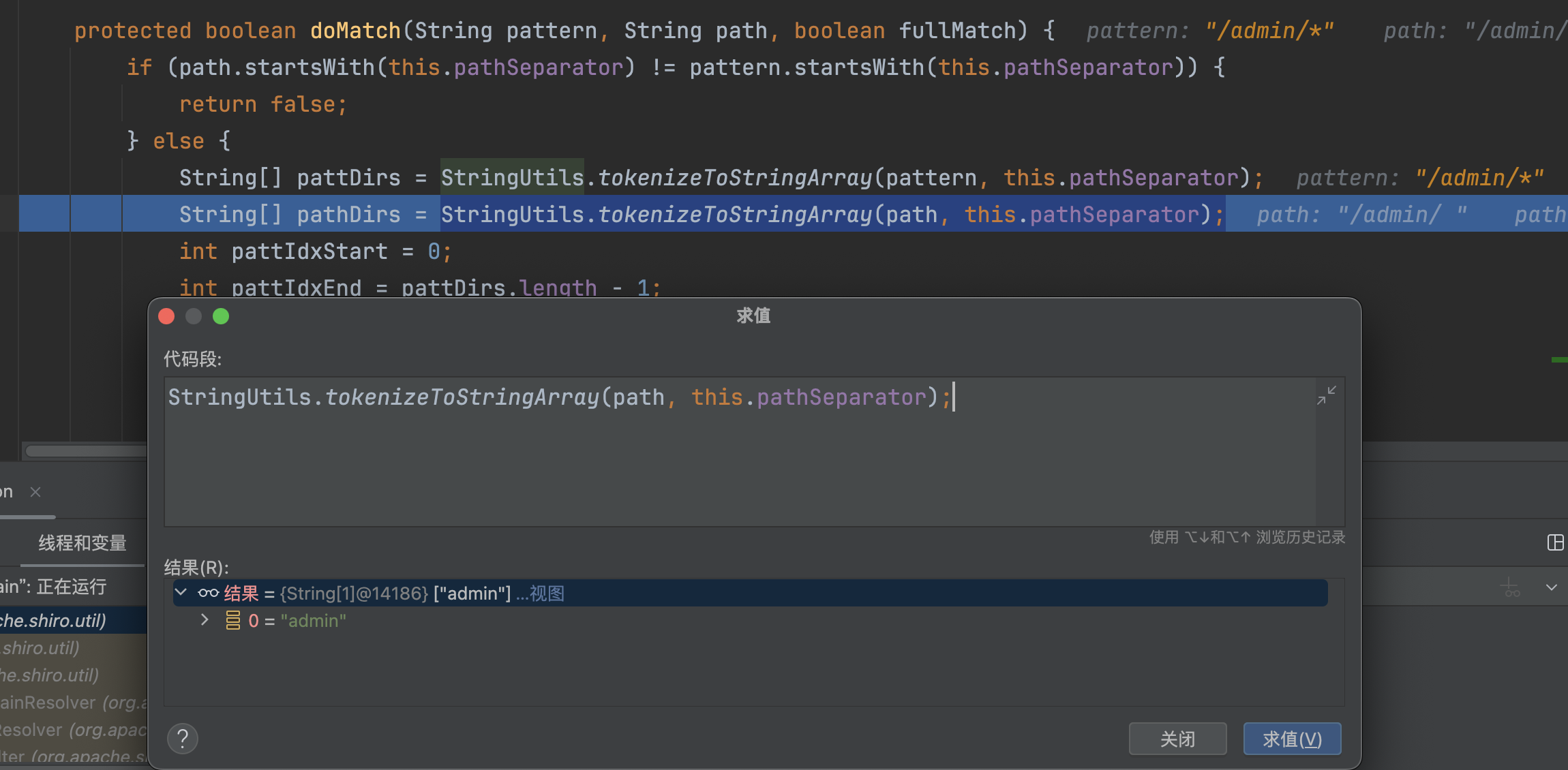Image resolution: width=1568 pixels, height=770 pixels.
Task: Click the green zoom window button
Action: [x=221, y=316]
